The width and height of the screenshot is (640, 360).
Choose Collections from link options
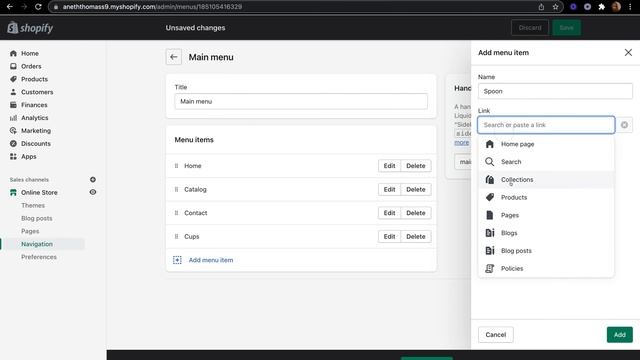tap(546, 180)
